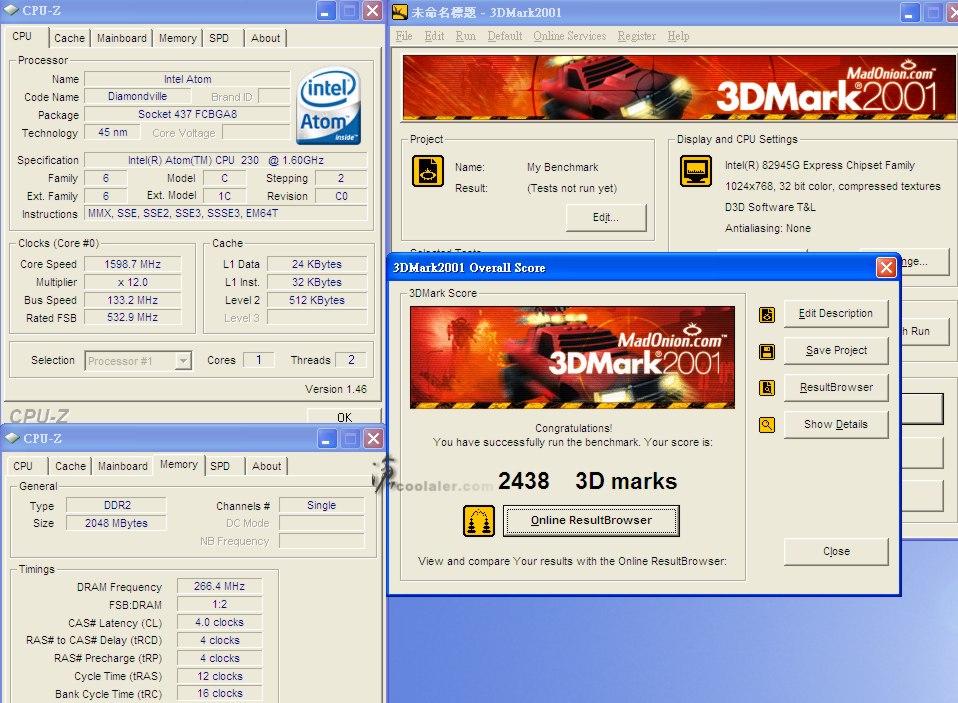The width and height of the screenshot is (958, 703).
Task: Click the Channels # value "Single"
Action: pos(321,506)
